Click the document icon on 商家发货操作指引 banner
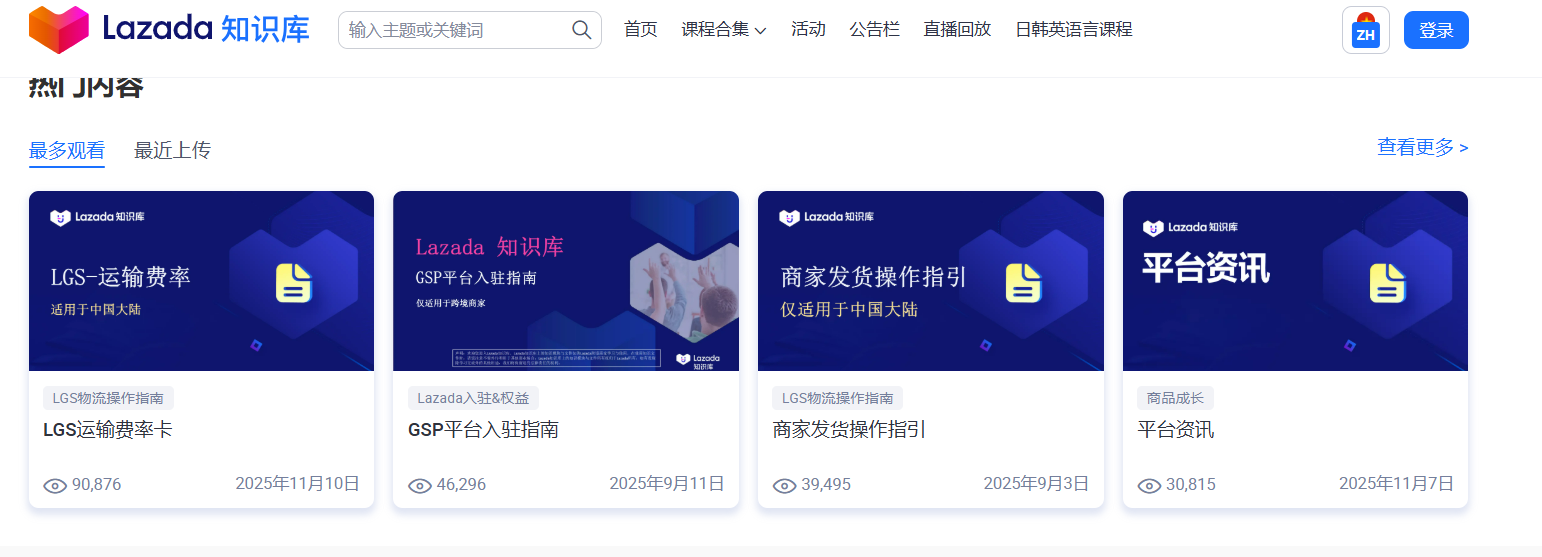This screenshot has width=1542, height=557. point(1024,283)
